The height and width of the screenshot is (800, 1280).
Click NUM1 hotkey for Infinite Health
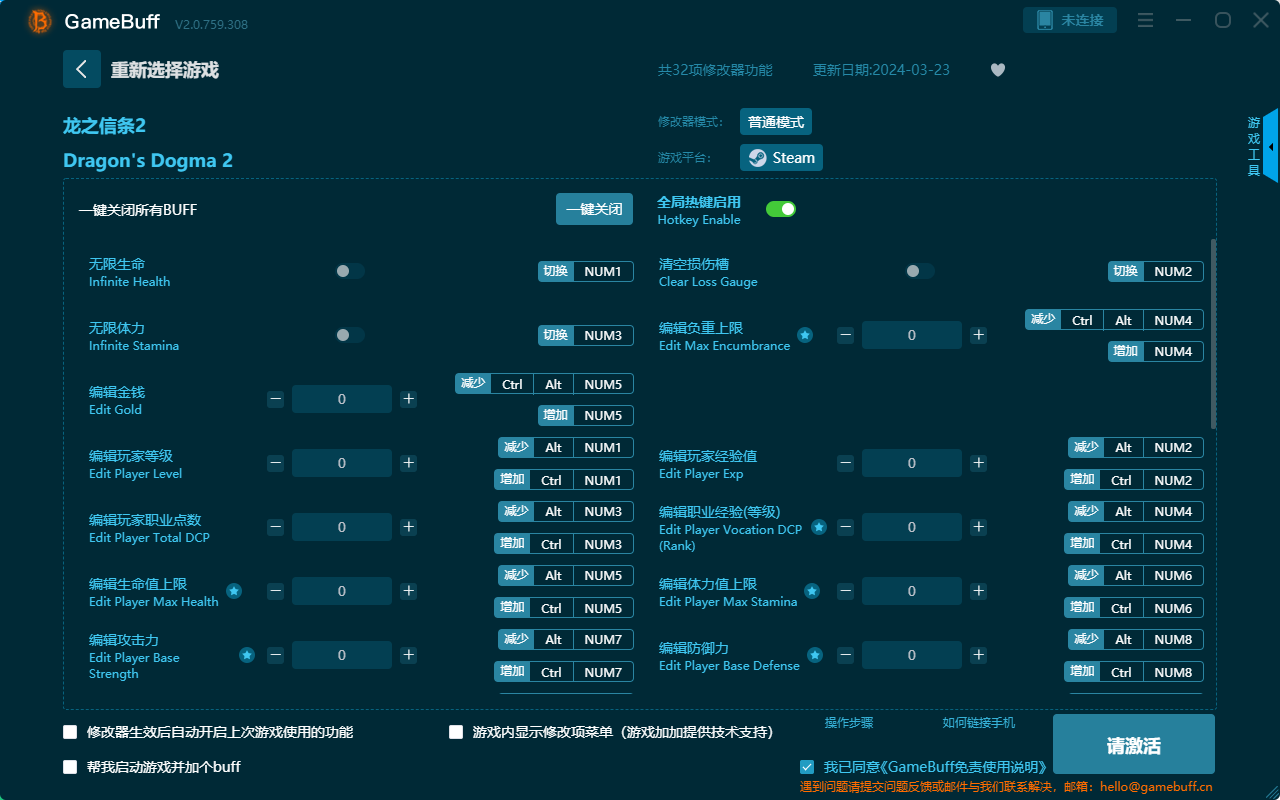(x=603, y=271)
